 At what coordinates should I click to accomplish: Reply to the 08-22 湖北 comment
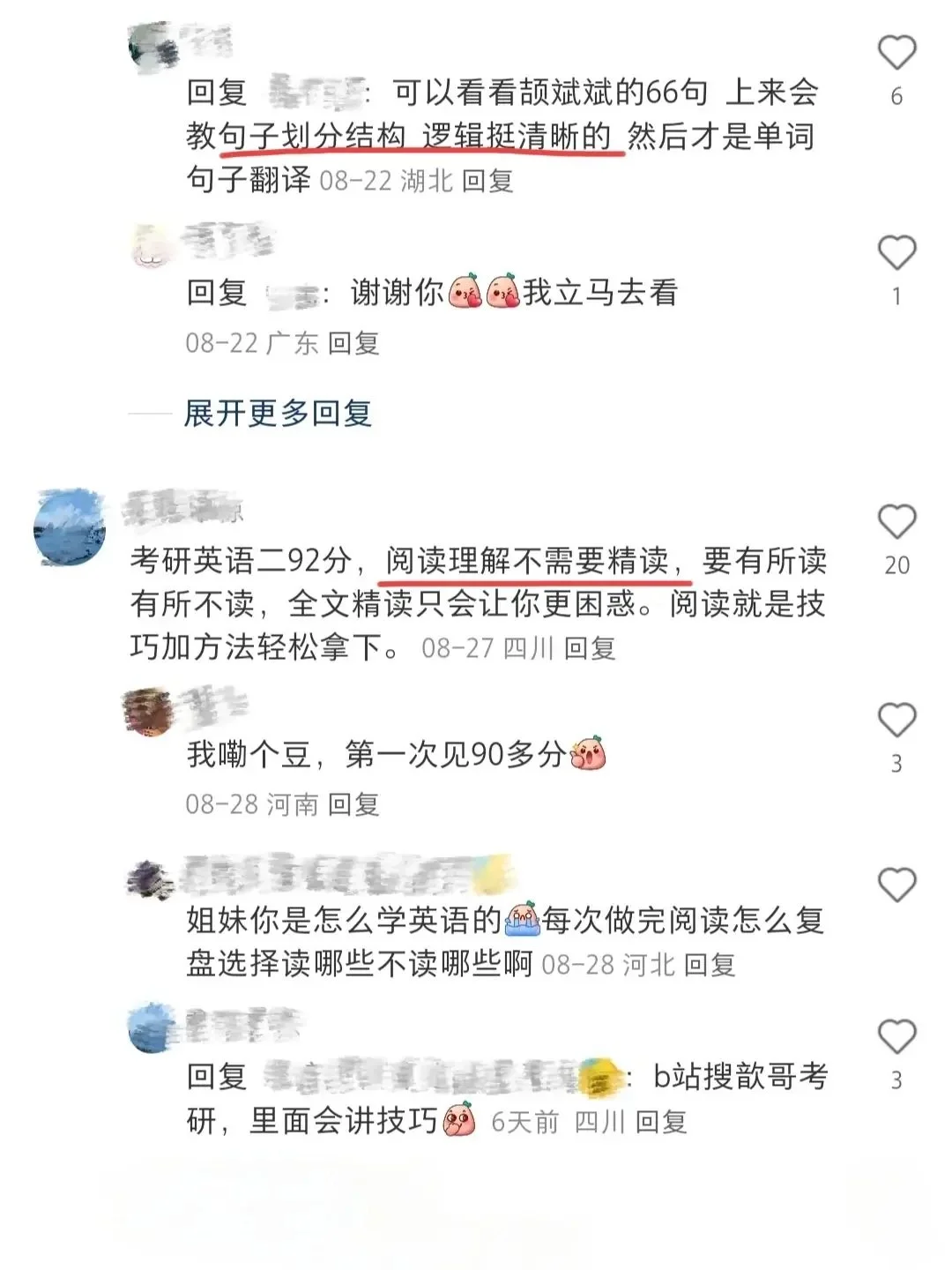(x=487, y=182)
